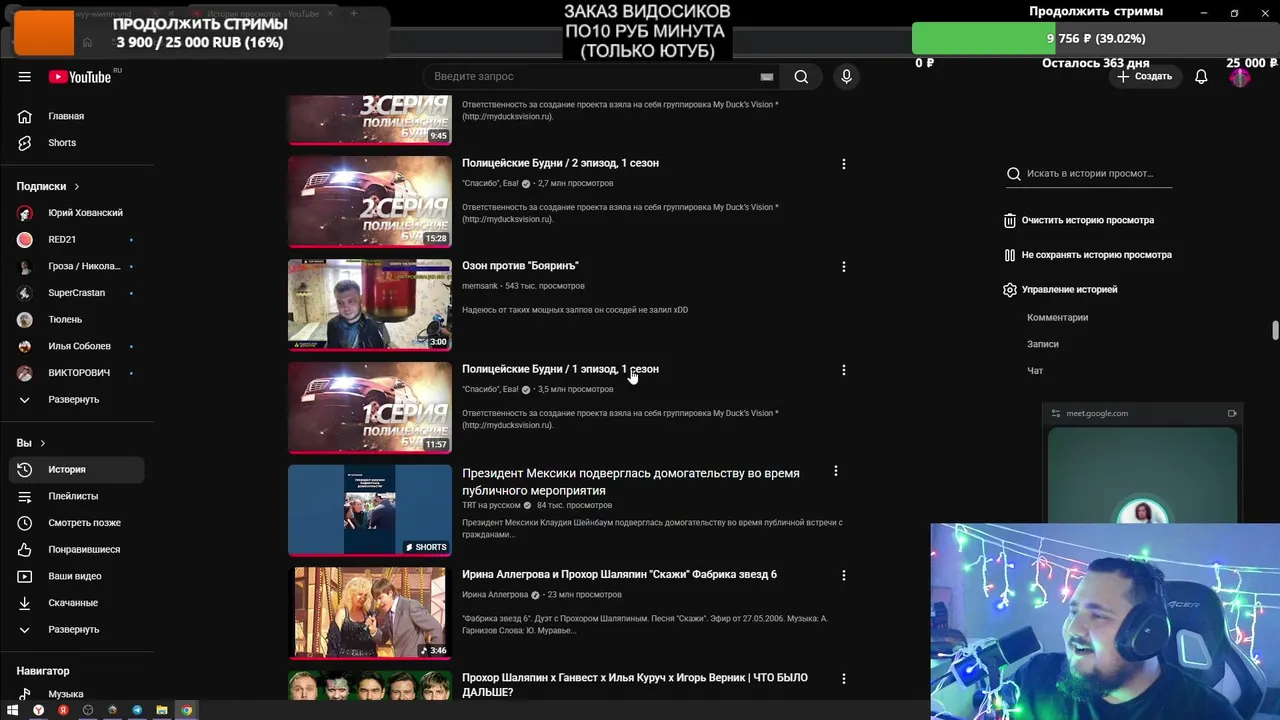The image size is (1280, 720).
Task: Open the YouTube hamburger guide menu
Action: [24, 77]
